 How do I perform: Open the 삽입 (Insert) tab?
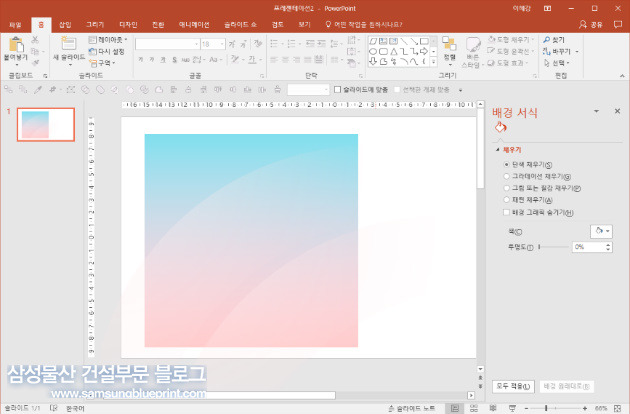[65, 25]
